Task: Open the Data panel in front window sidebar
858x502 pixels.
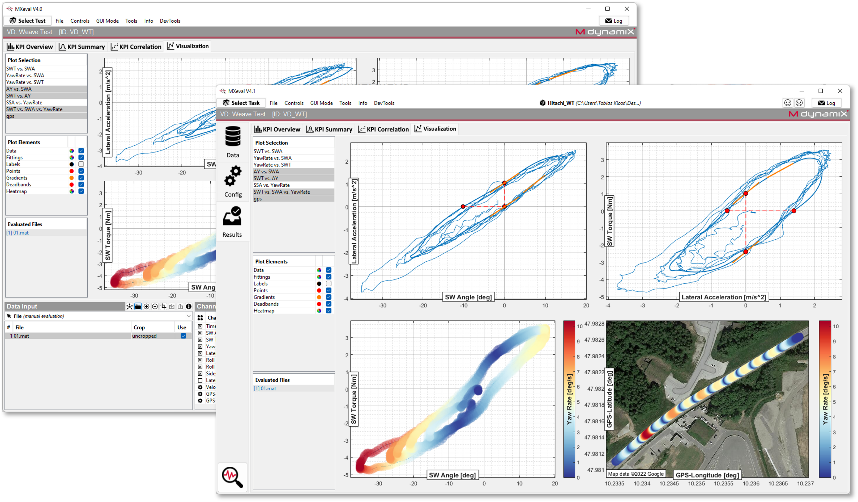Action: [x=233, y=141]
